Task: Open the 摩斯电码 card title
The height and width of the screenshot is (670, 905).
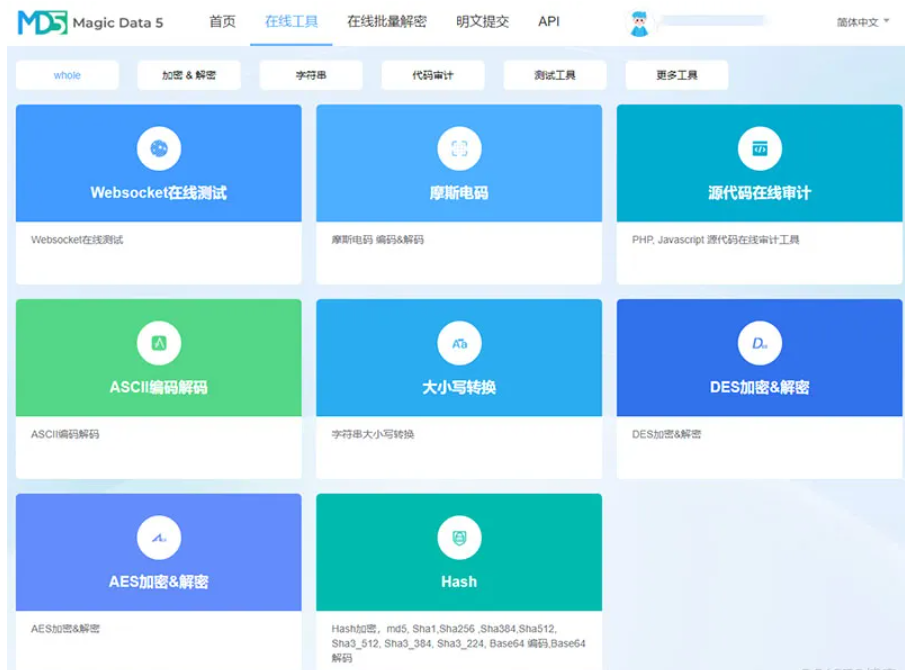Action: (459, 192)
